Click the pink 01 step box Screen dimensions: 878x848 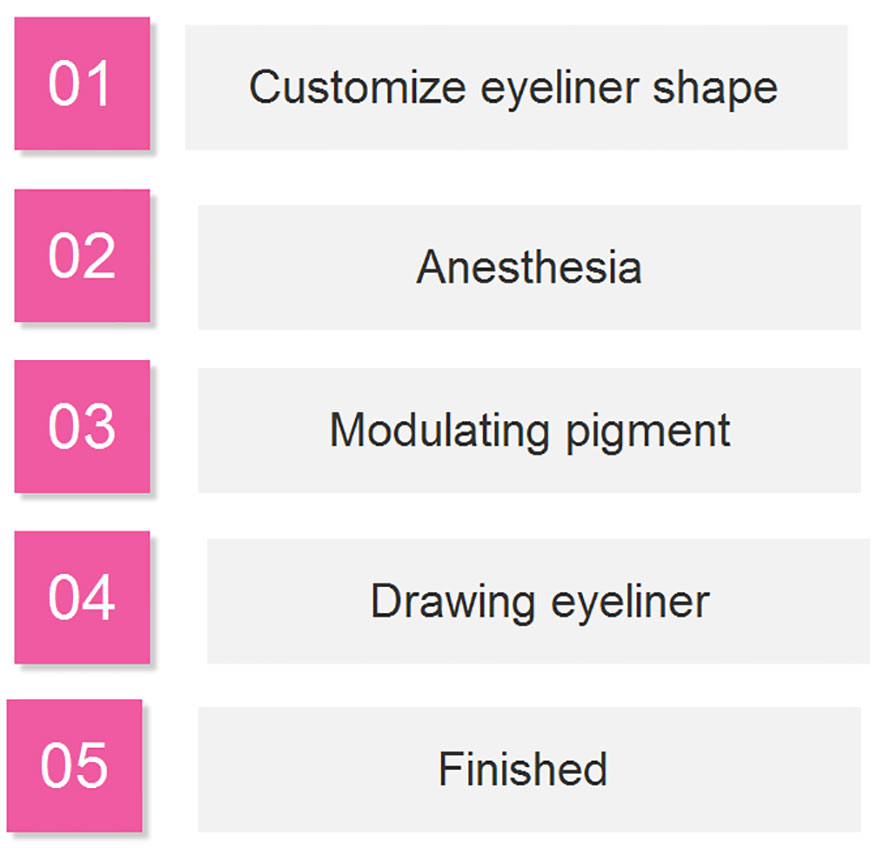(82, 83)
